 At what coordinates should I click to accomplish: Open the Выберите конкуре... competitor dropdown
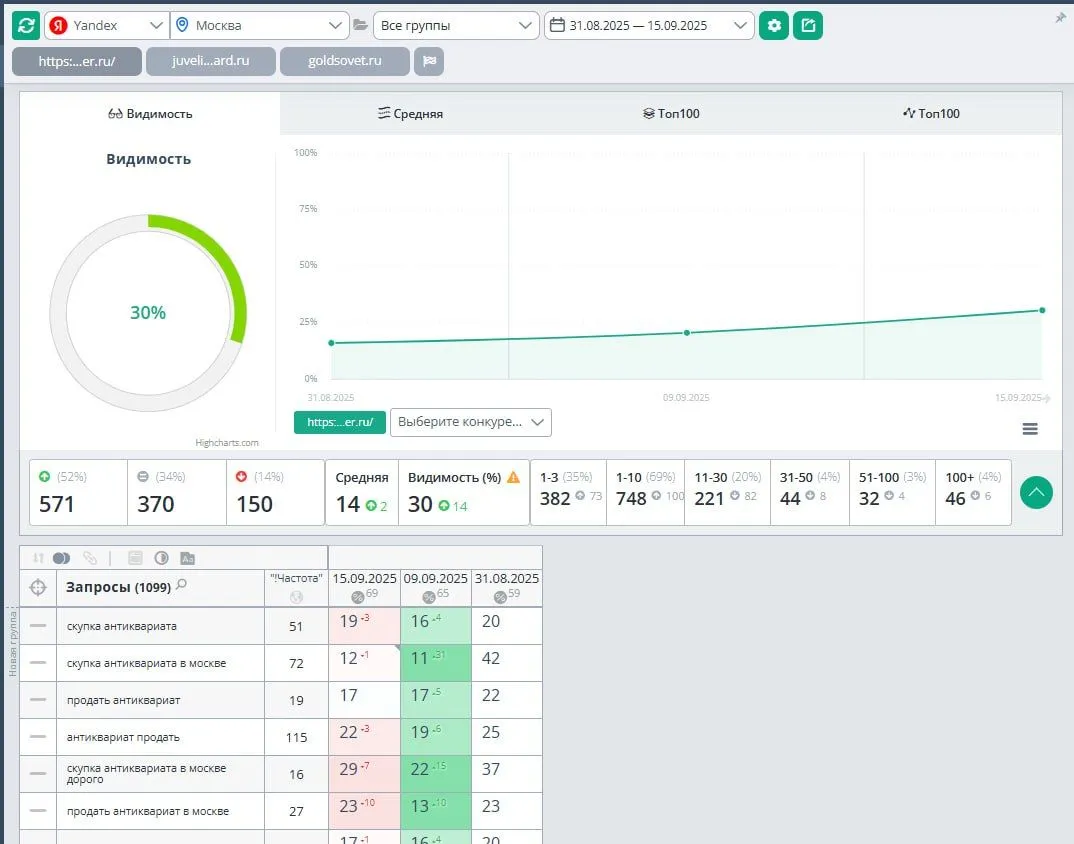(471, 423)
